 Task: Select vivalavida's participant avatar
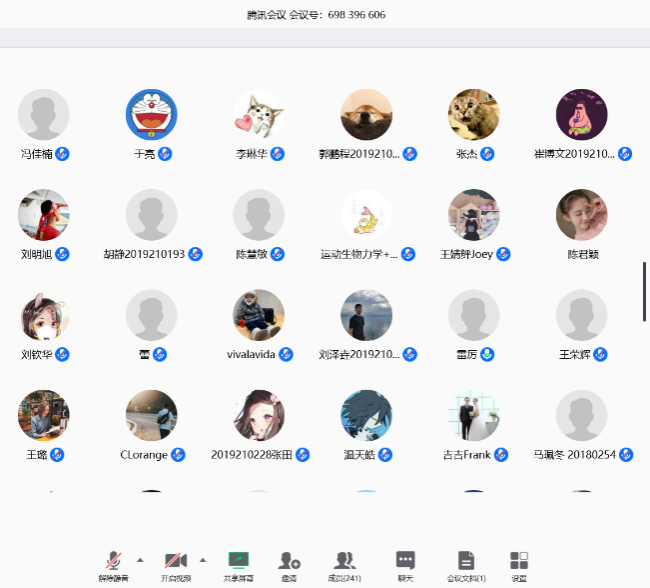click(259, 315)
